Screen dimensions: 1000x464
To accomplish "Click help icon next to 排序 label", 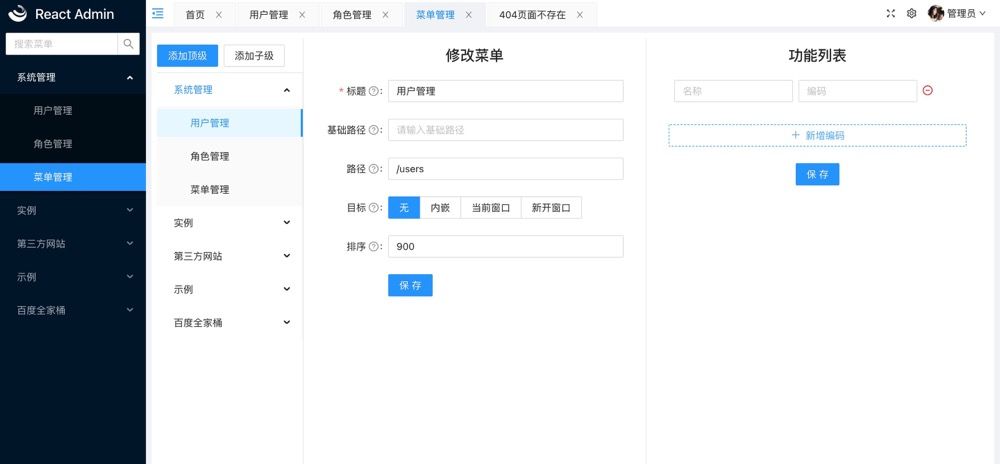I will click(x=374, y=247).
